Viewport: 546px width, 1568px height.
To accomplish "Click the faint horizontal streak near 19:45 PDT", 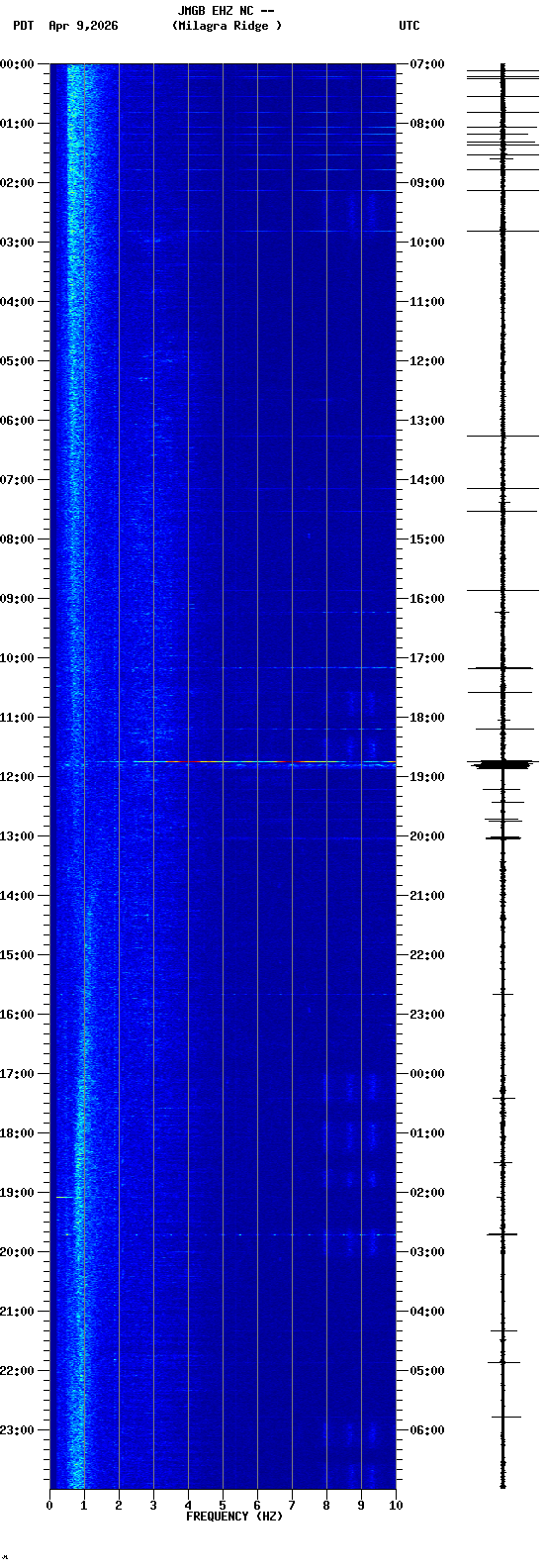I will click(223, 1234).
